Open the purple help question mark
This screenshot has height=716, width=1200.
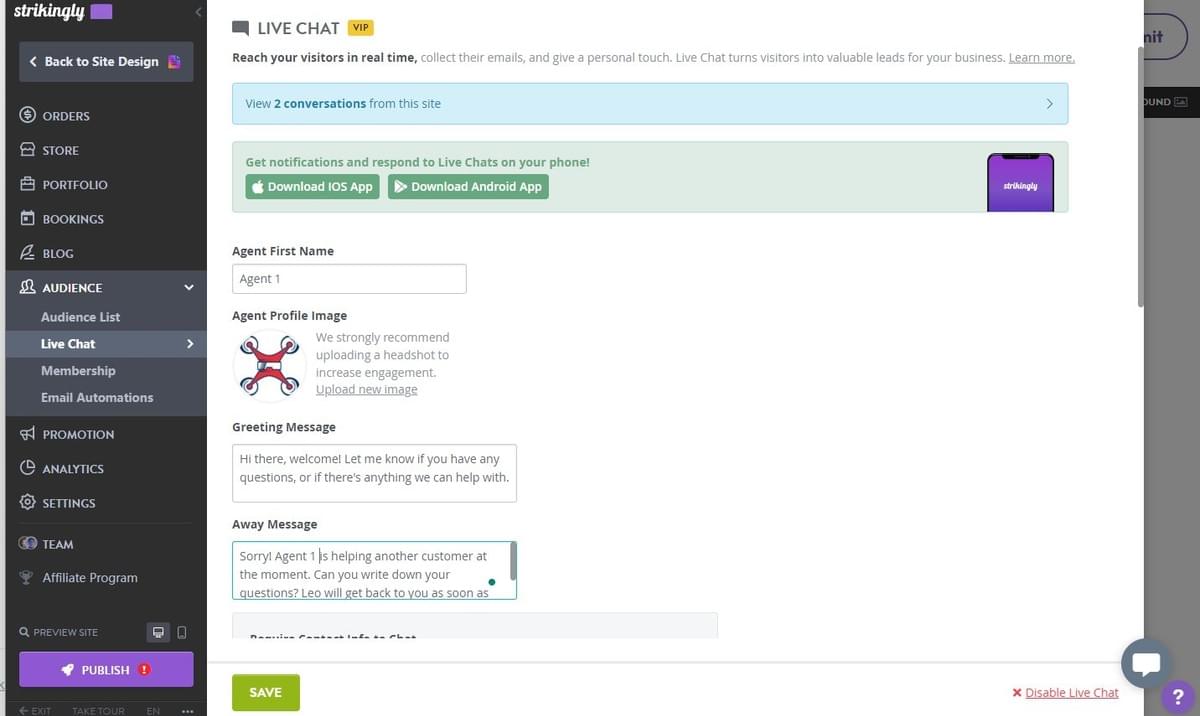[x=1178, y=696]
